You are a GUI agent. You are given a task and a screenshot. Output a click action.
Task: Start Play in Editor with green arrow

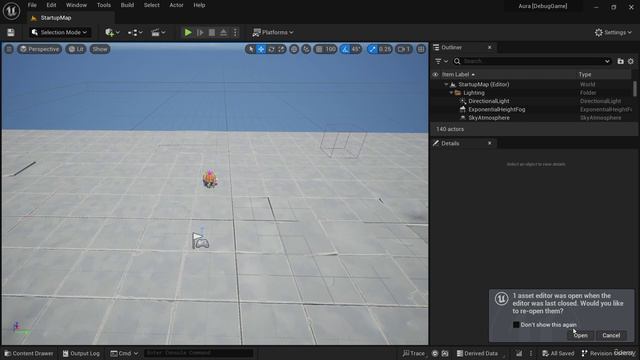click(x=188, y=32)
